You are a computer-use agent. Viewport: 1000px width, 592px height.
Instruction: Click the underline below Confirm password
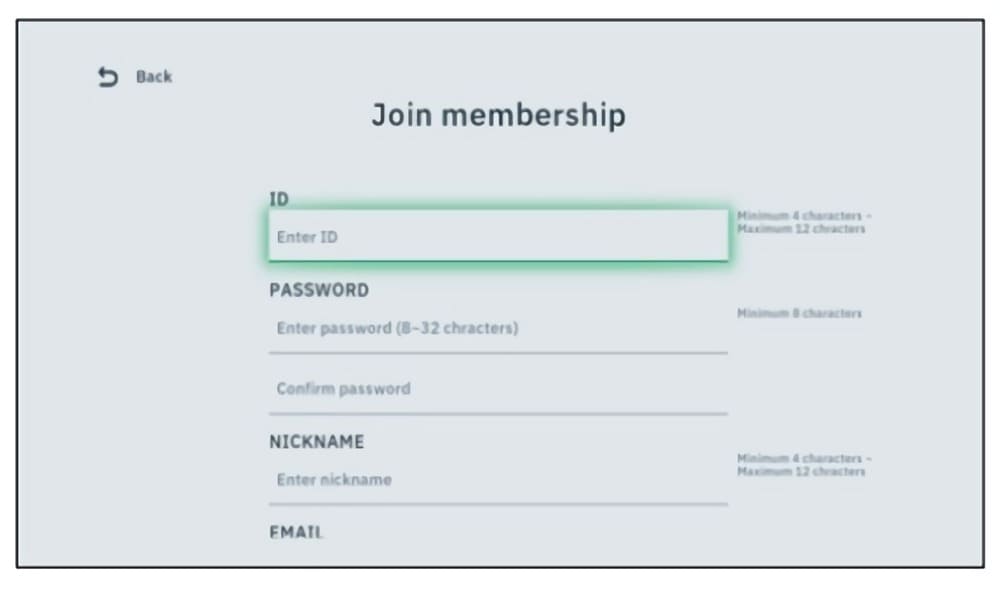click(x=498, y=413)
